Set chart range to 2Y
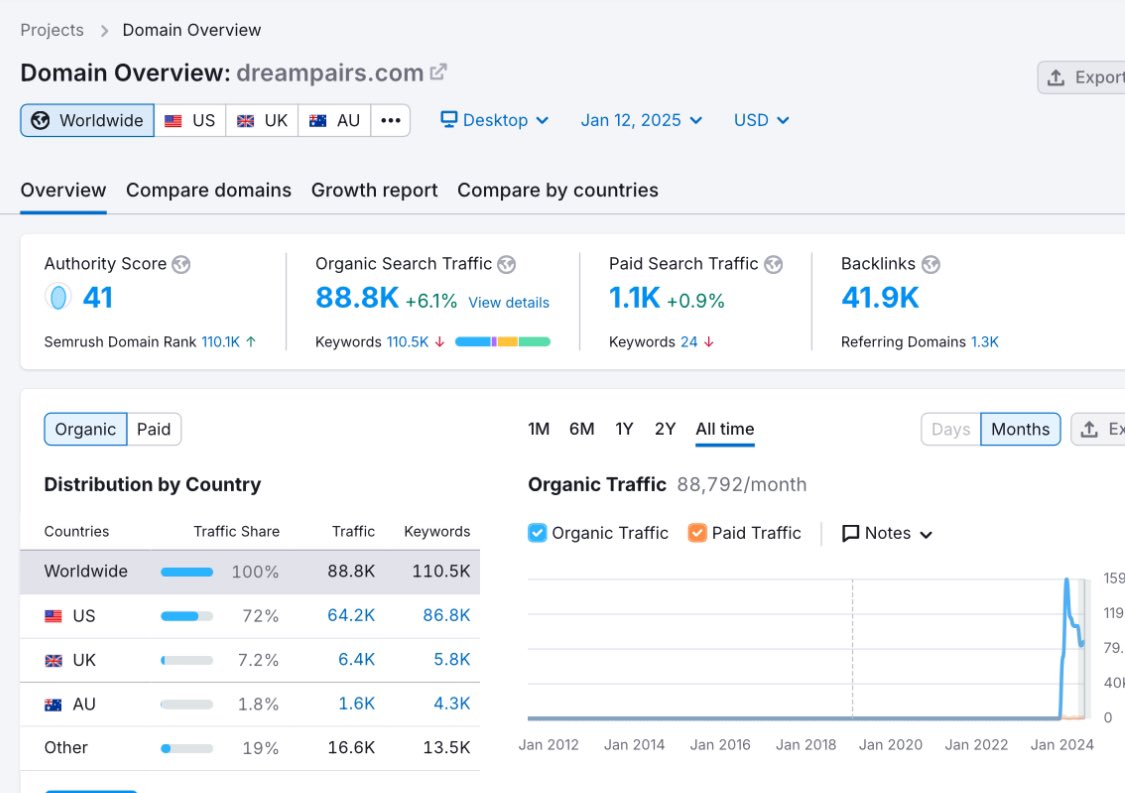The height and width of the screenshot is (793, 1125). (x=665, y=429)
